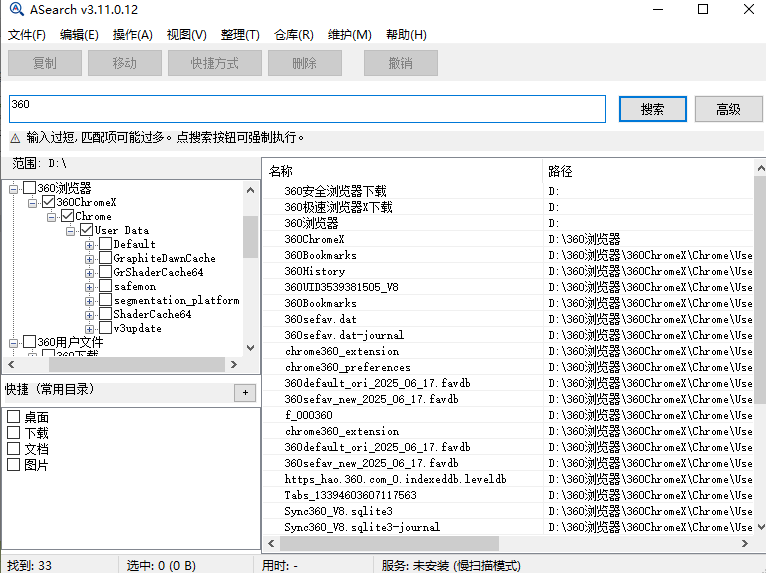This screenshot has height=573, width=766.
Task: Click the search text field containing 360
Action: point(307,109)
